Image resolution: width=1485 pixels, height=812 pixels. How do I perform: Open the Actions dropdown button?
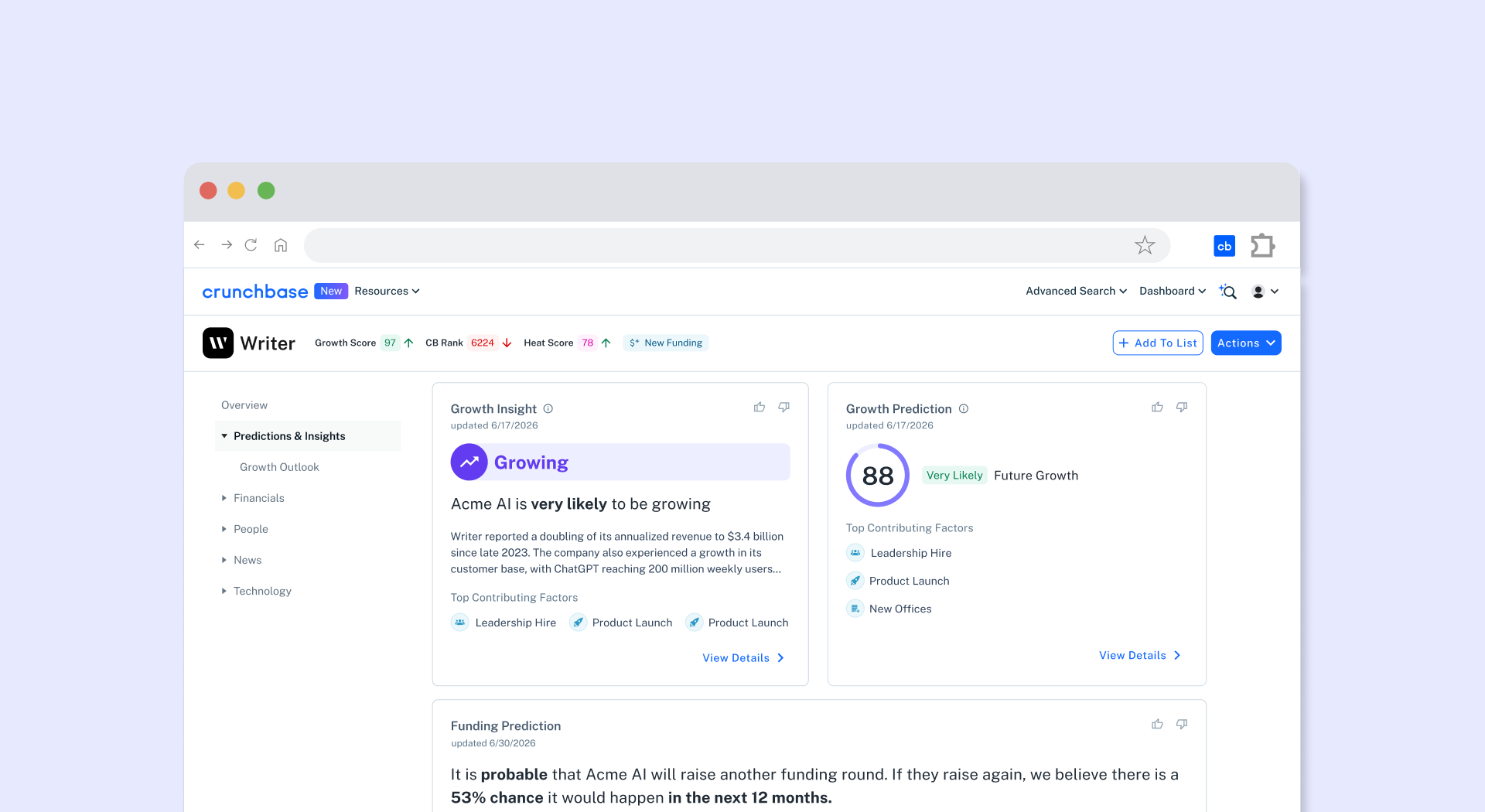pos(1246,343)
